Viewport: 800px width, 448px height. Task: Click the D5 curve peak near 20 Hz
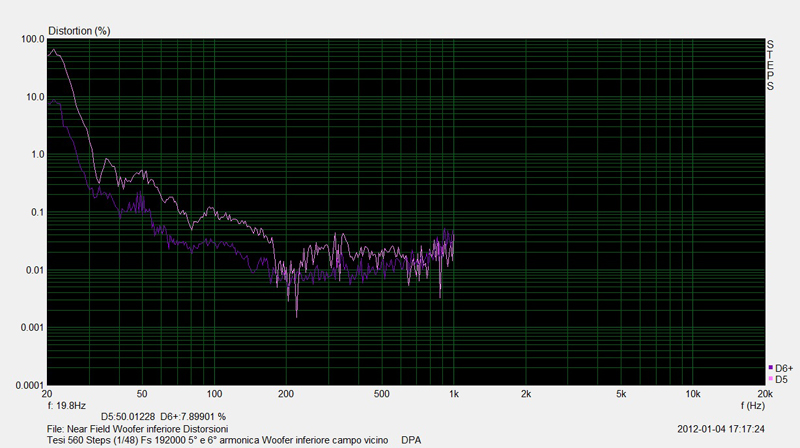[x=54, y=50]
